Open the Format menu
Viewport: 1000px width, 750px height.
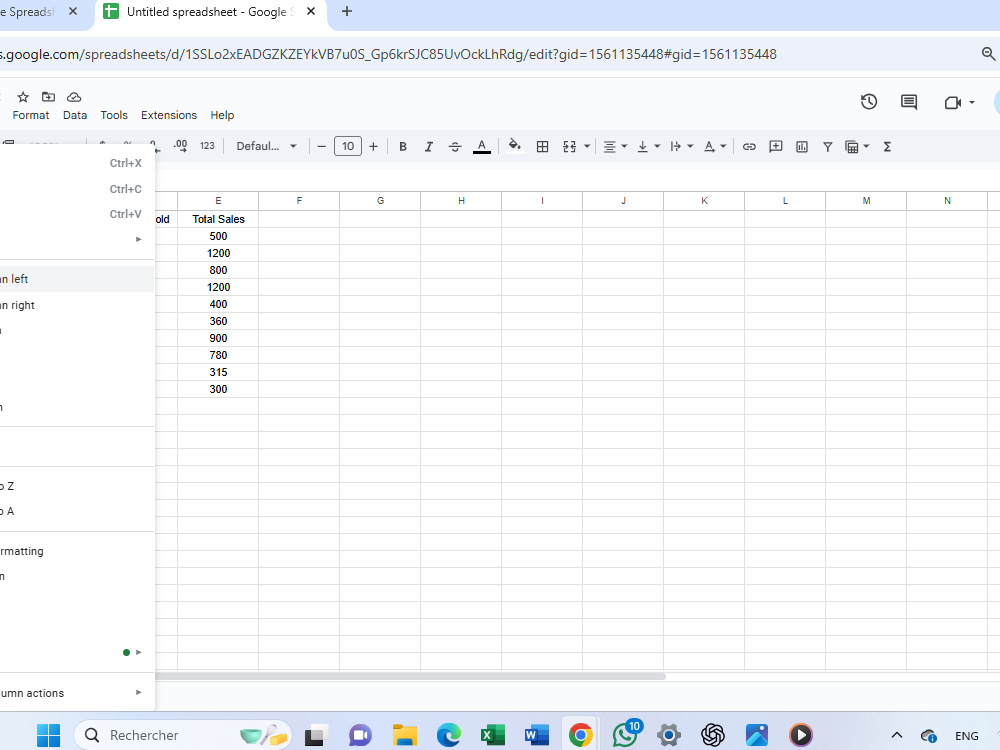tap(31, 115)
